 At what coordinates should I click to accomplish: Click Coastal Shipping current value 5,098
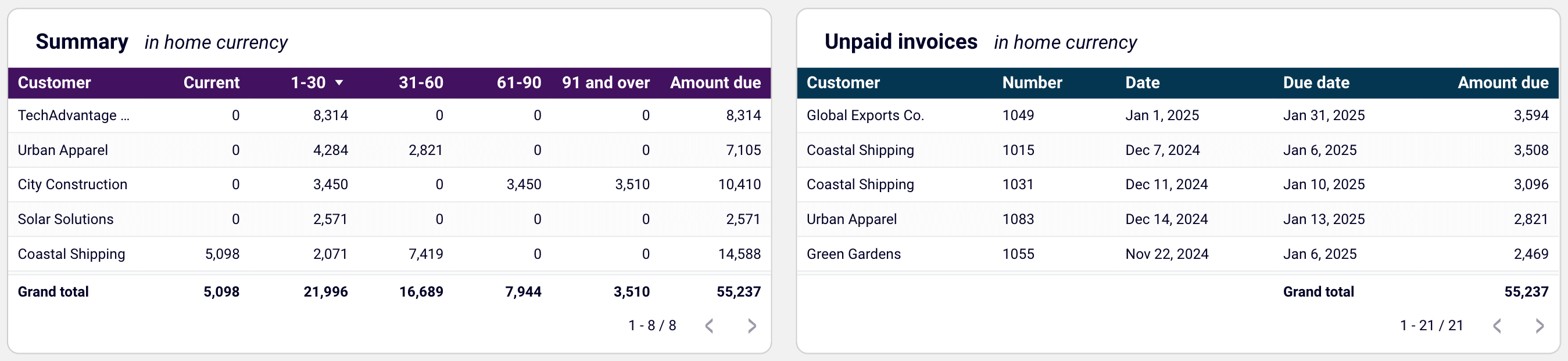tap(222, 254)
